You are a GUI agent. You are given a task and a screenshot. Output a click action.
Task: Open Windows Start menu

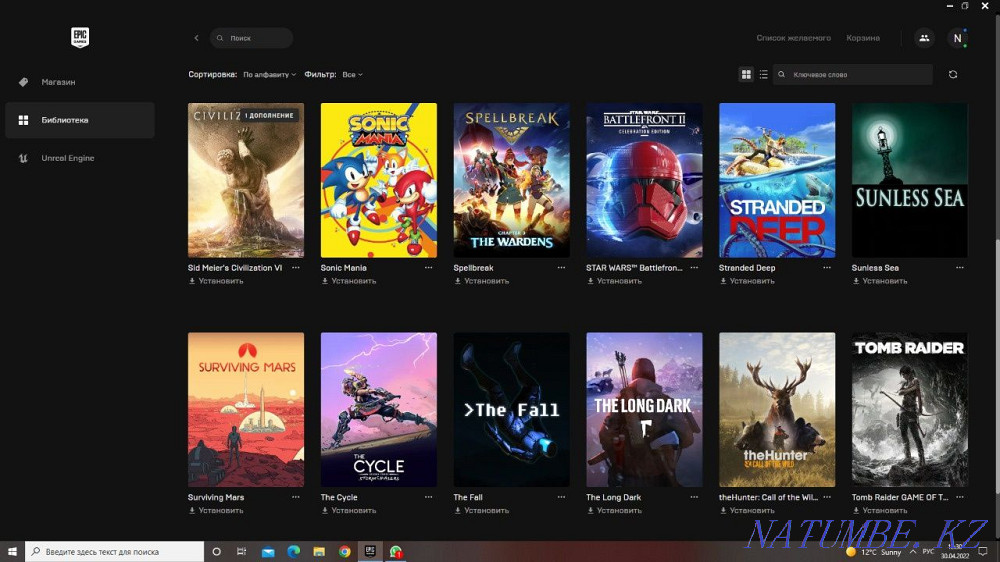pyautogui.click(x=13, y=551)
